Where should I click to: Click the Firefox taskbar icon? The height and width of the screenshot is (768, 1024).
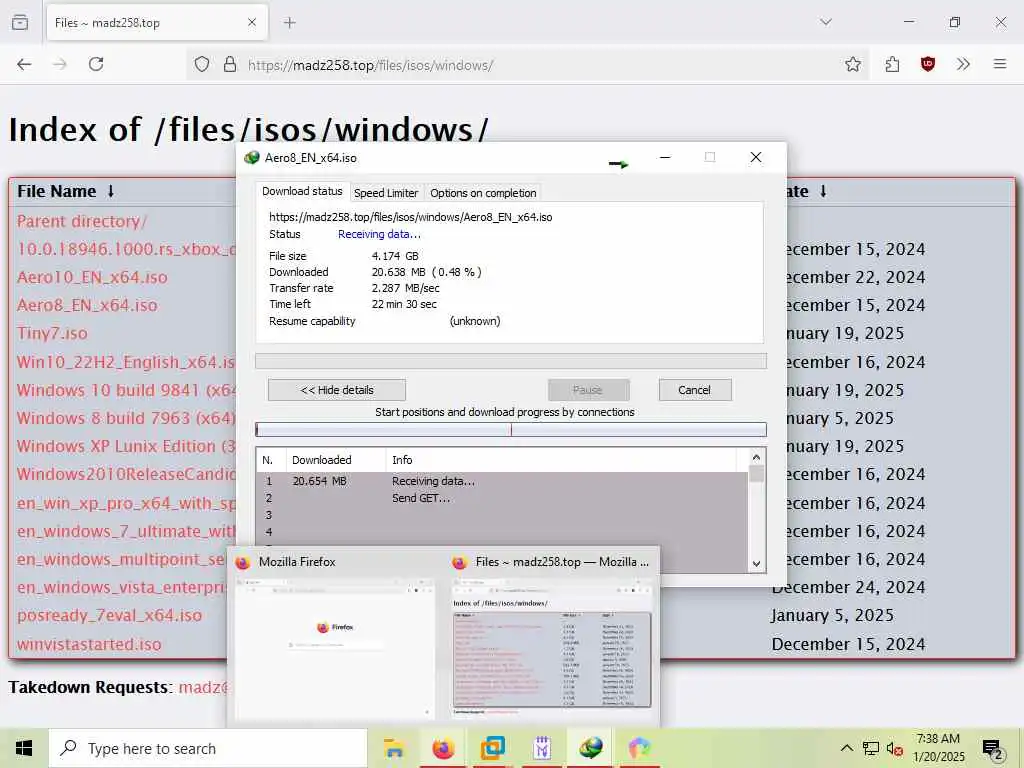[443, 748]
